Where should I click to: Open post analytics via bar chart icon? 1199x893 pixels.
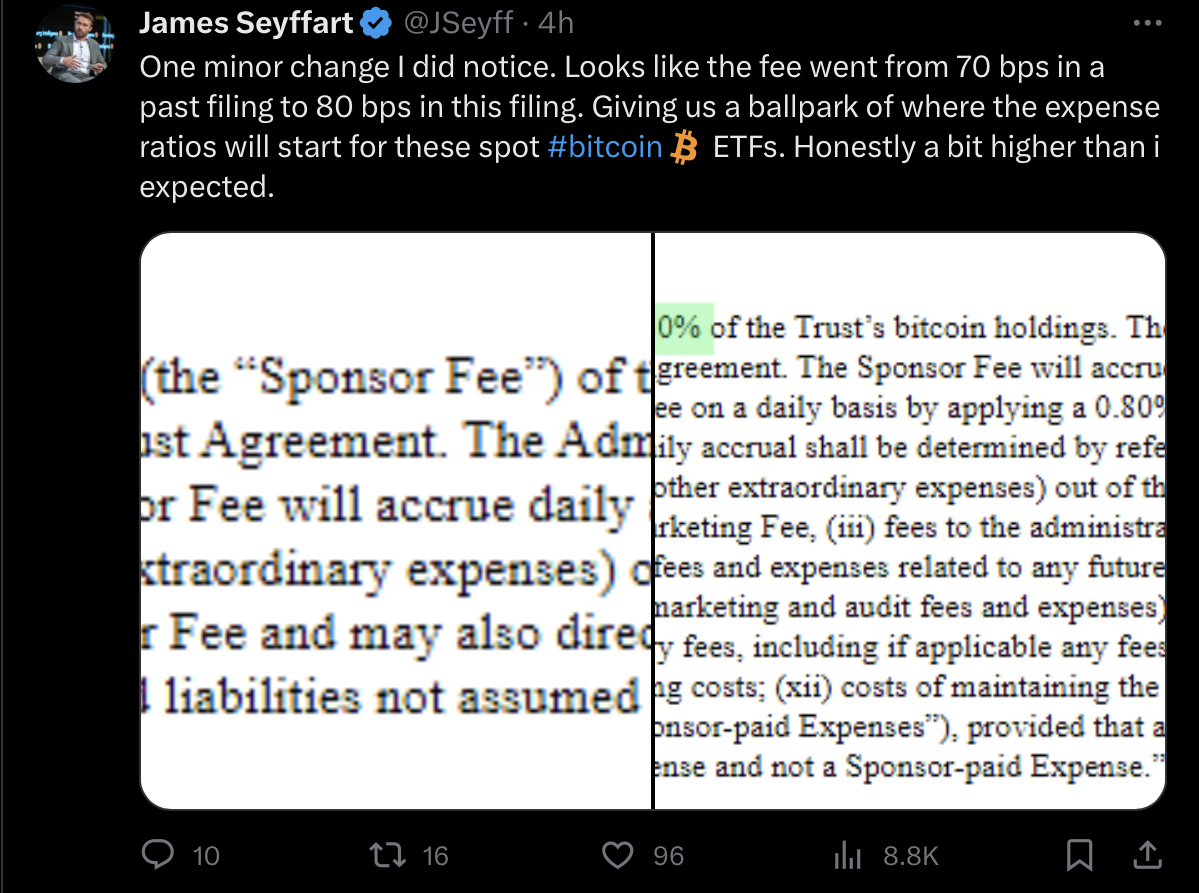coord(847,854)
